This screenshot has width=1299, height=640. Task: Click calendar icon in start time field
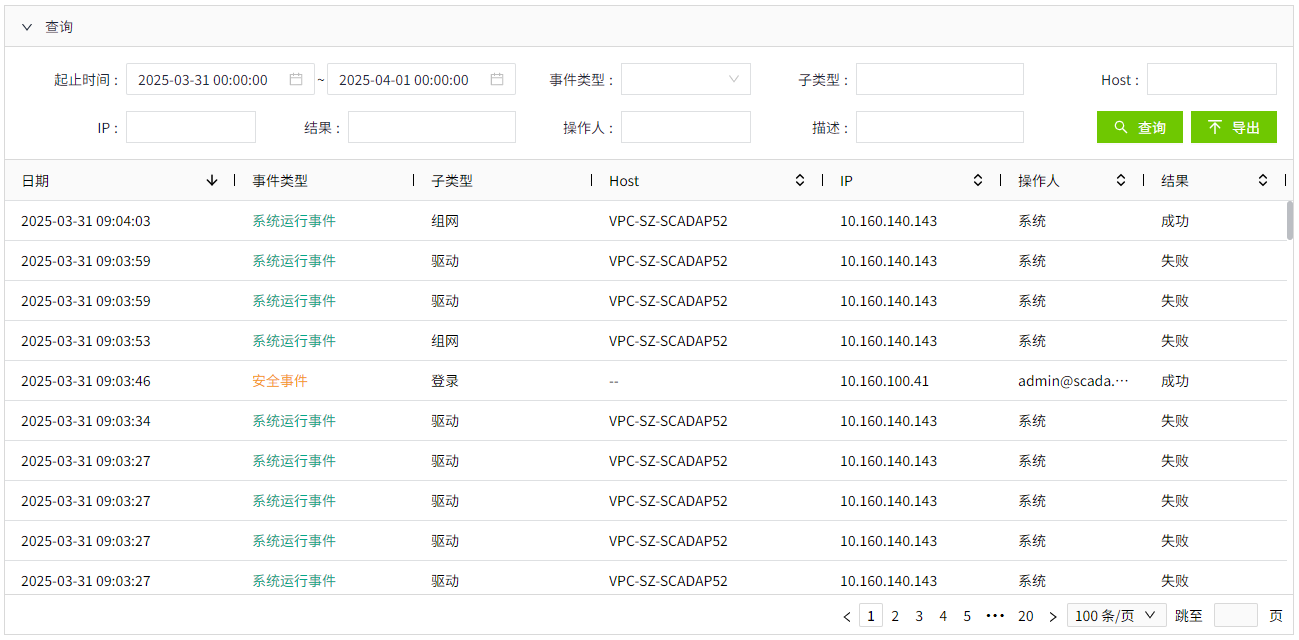click(296, 79)
